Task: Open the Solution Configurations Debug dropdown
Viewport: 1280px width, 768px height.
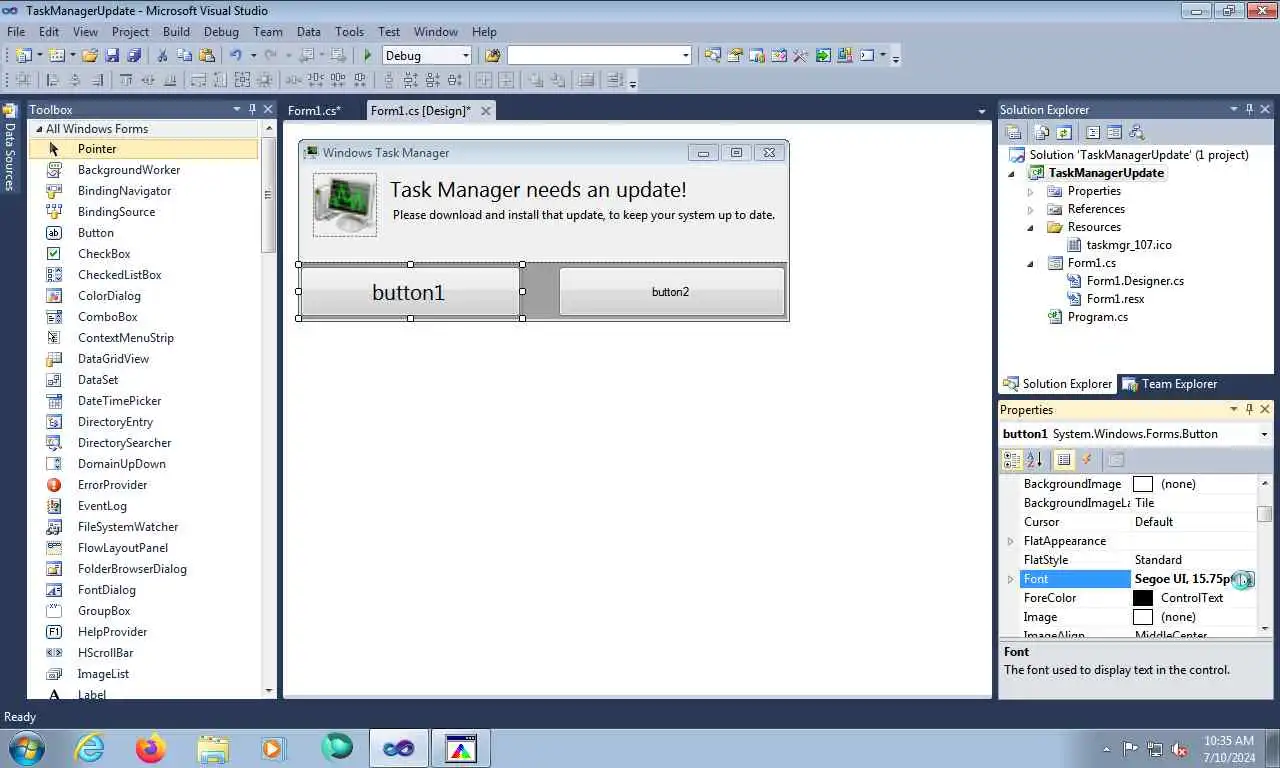Action: coord(465,56)
